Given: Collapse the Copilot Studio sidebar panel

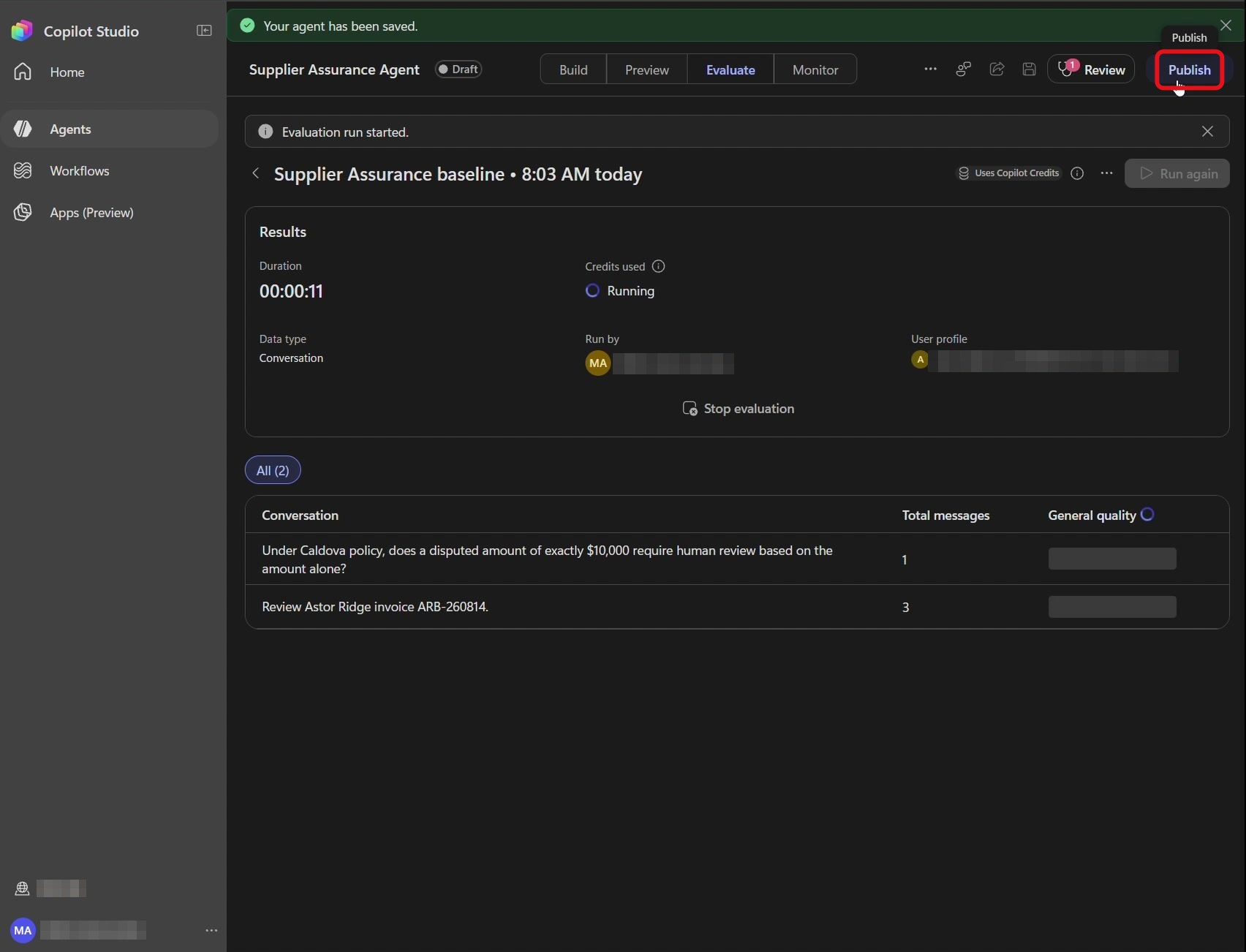Looking at the screenshot, I should 204,31.
